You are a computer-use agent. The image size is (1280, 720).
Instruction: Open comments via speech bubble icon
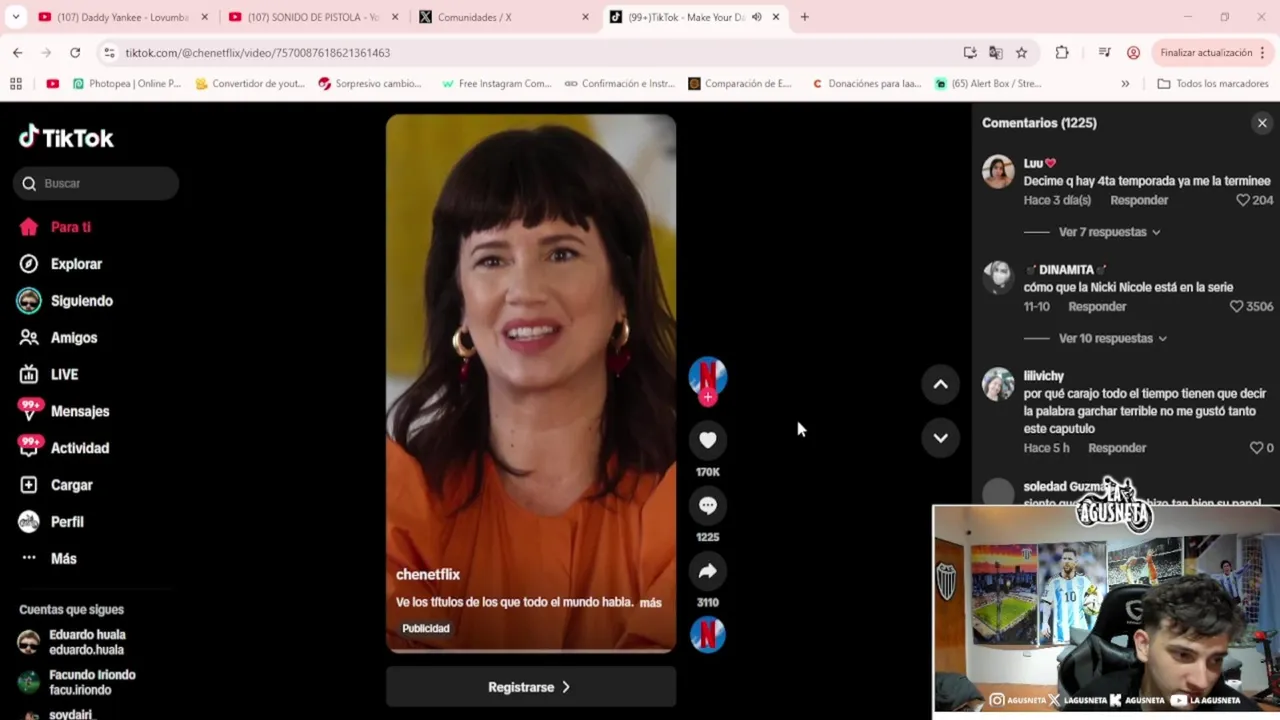point(708,505)
